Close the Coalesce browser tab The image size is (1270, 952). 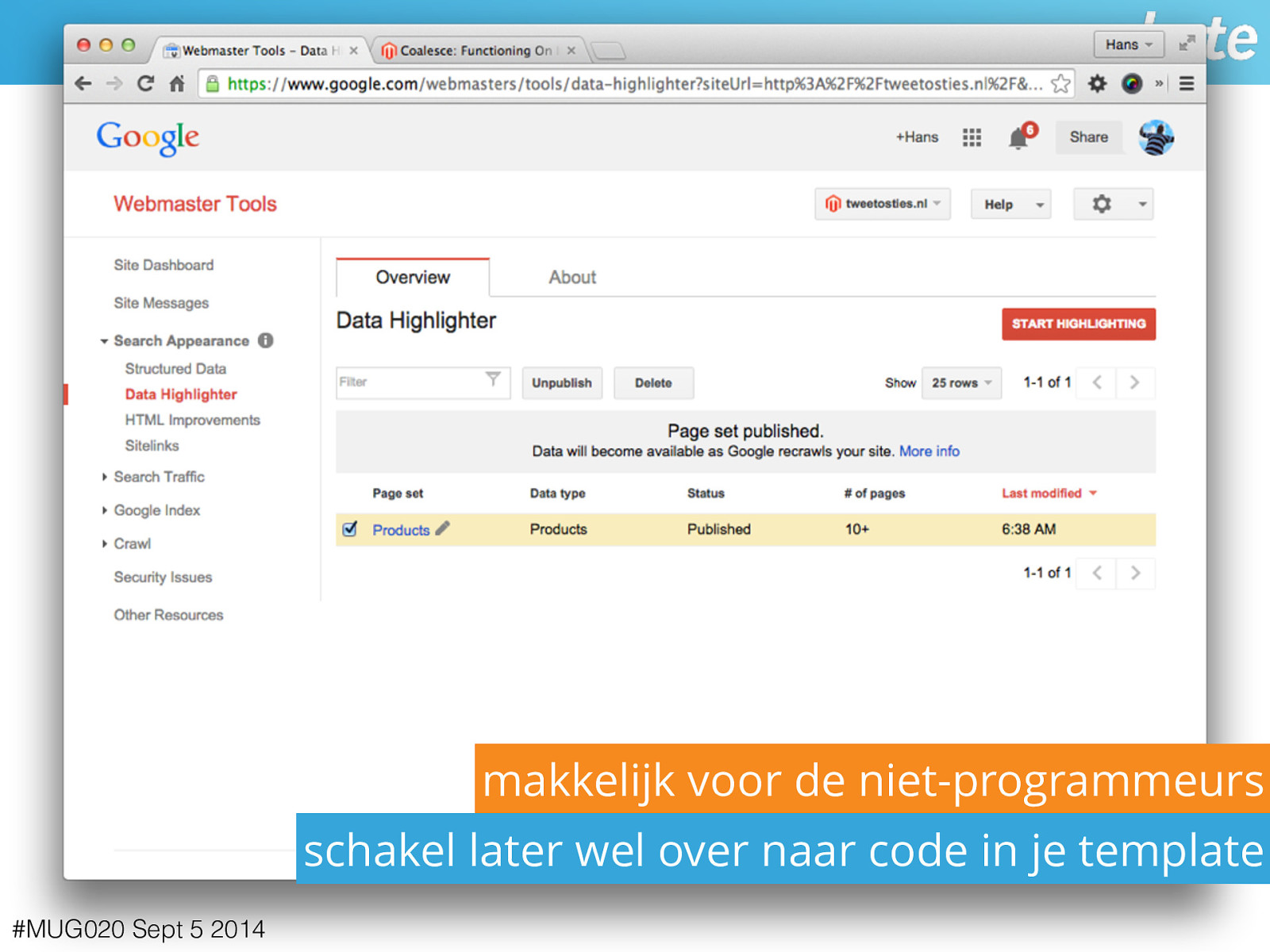coord(571,51)
